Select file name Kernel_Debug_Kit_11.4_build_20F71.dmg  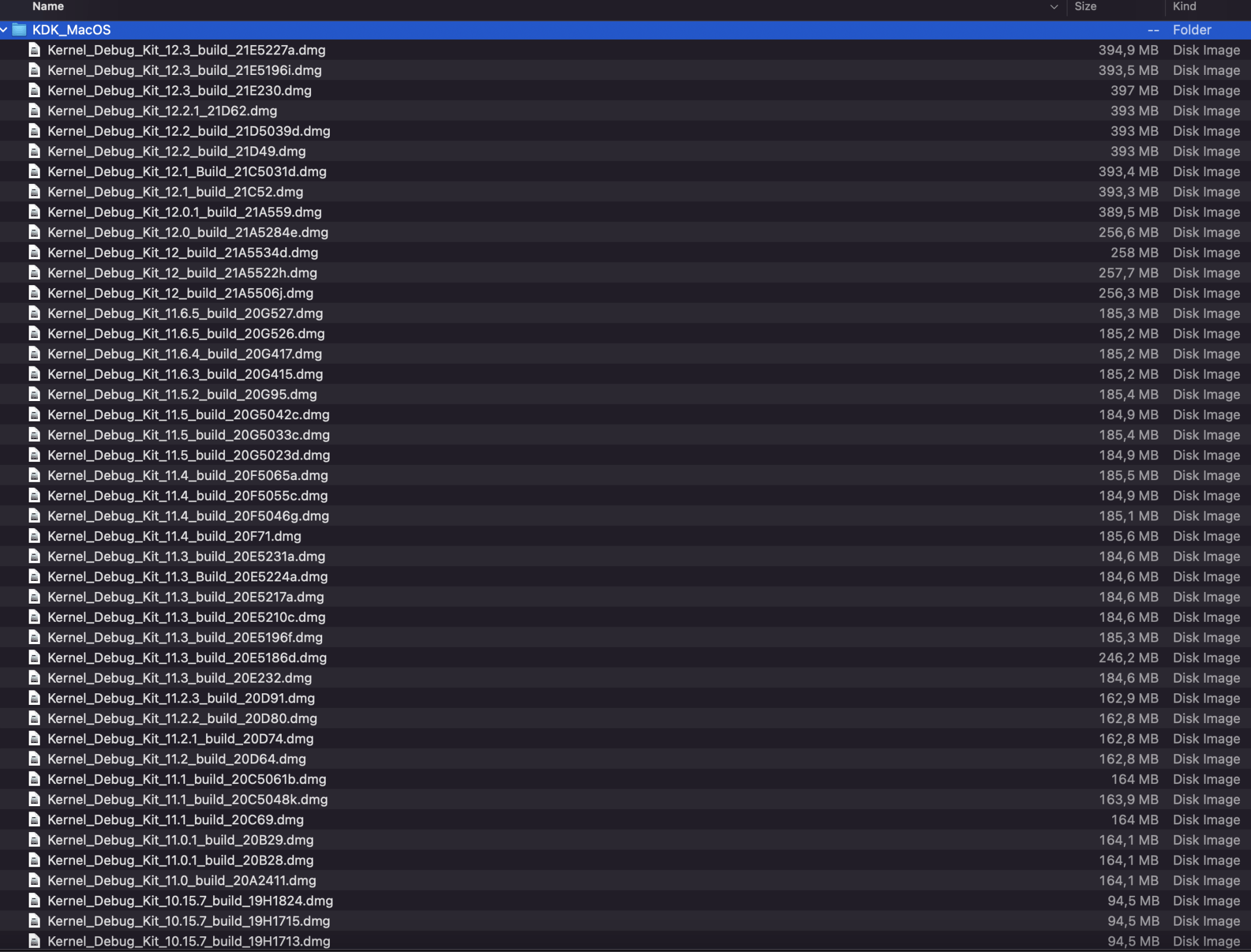pos(174,536)
